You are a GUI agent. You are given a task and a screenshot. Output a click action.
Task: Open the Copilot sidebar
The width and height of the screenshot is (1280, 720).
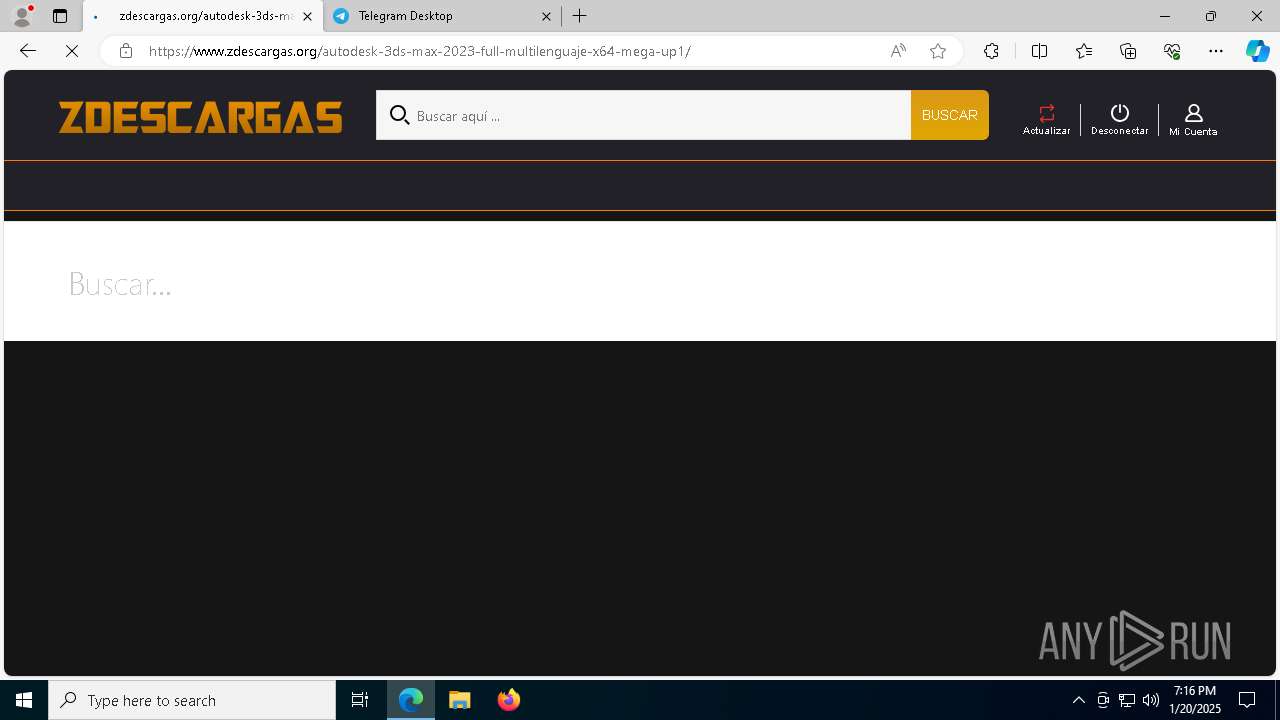[1258, 51]
